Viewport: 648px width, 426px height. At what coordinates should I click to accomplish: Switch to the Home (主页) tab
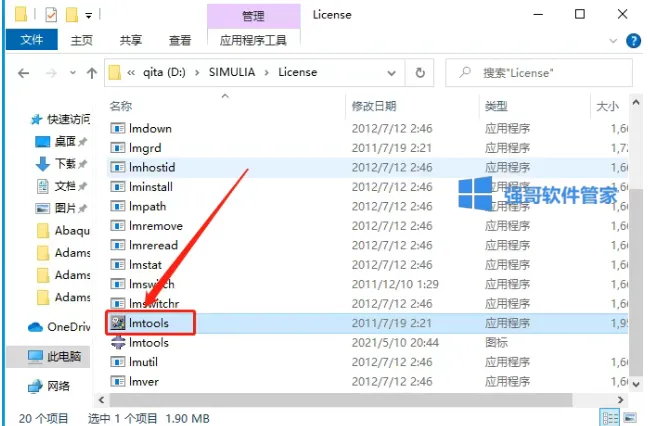click(x=81, y=40)
